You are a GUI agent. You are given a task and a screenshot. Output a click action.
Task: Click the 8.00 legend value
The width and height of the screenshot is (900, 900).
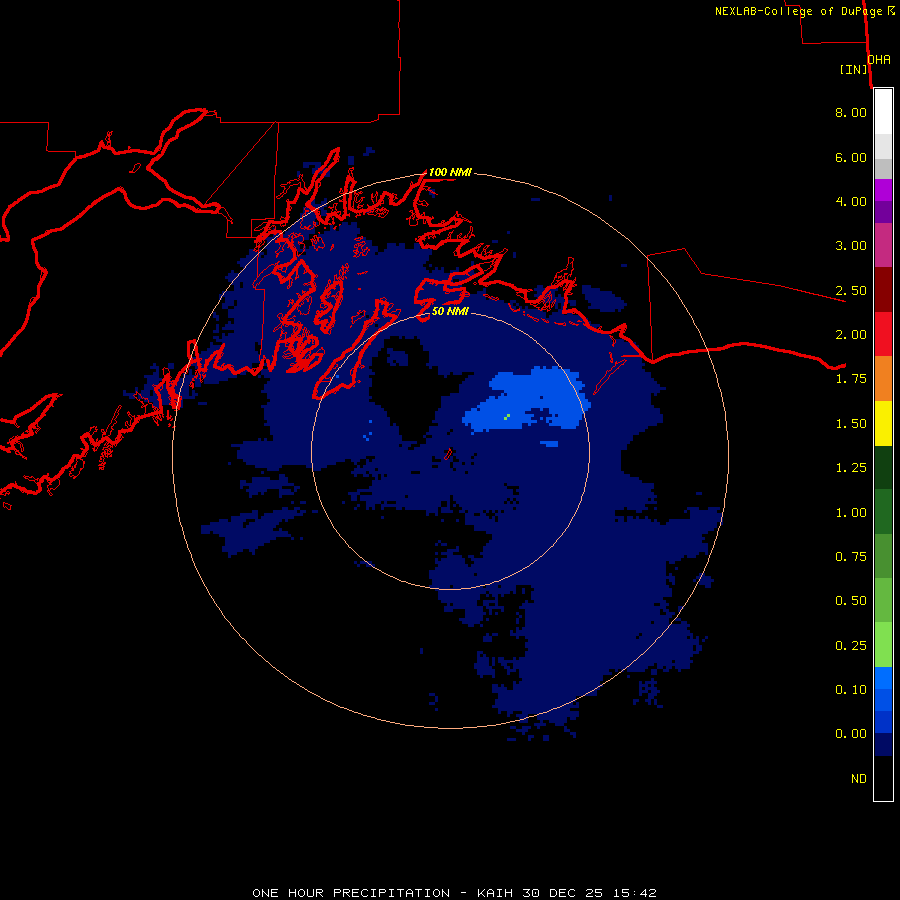tap(851, 112)
